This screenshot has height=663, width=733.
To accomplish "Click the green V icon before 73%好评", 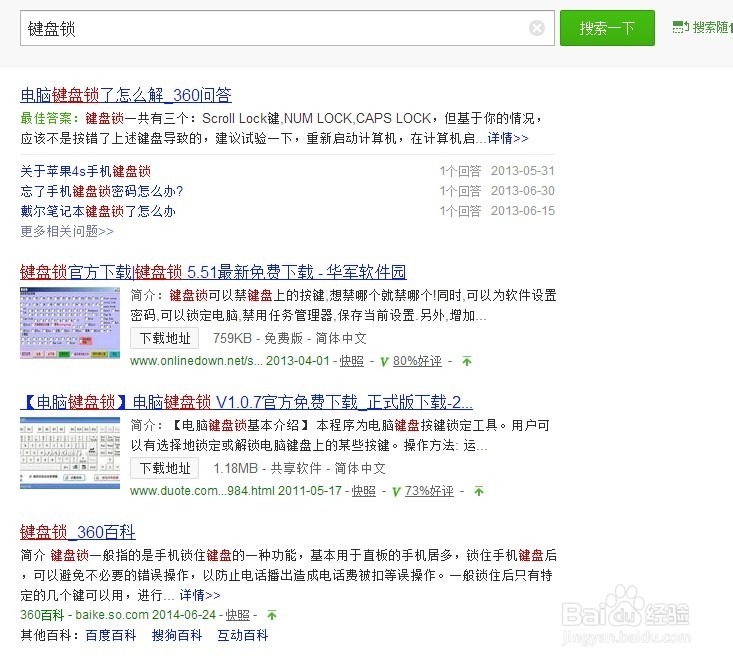I will tap(396, 491).
